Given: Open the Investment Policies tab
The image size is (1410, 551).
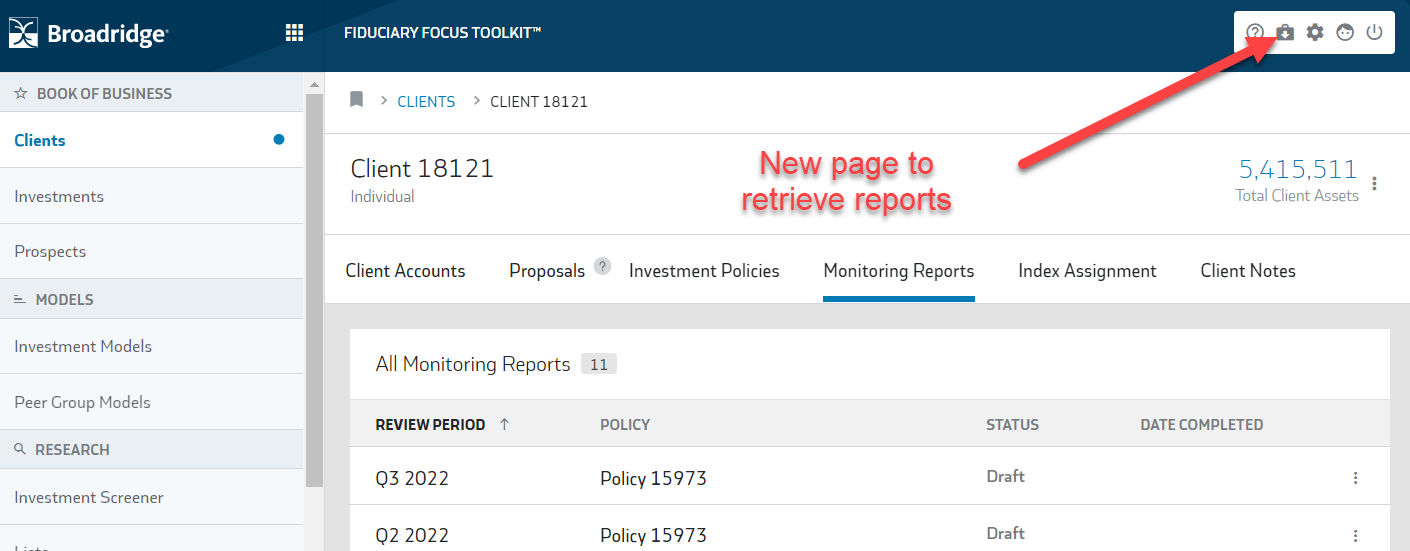Looking at the screenshot, I should pyautogui.click(x=704, y=271).
